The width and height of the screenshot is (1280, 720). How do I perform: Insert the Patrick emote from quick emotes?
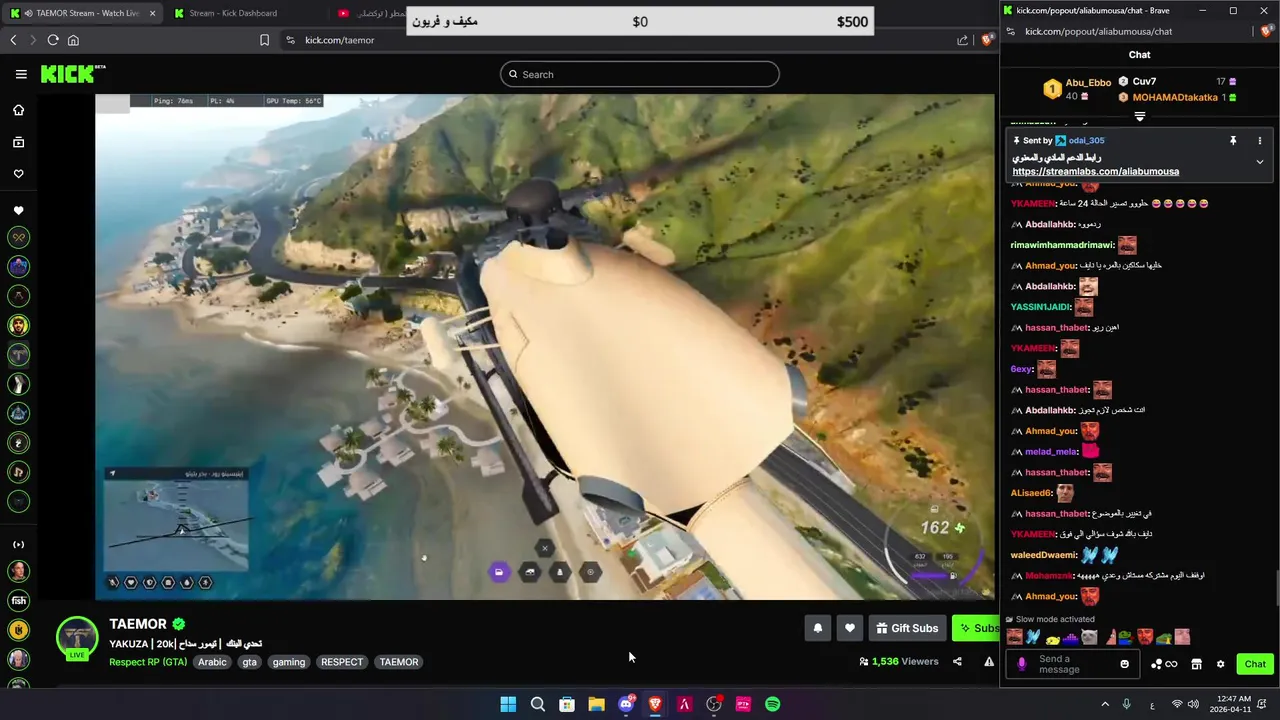[1111, 637]
